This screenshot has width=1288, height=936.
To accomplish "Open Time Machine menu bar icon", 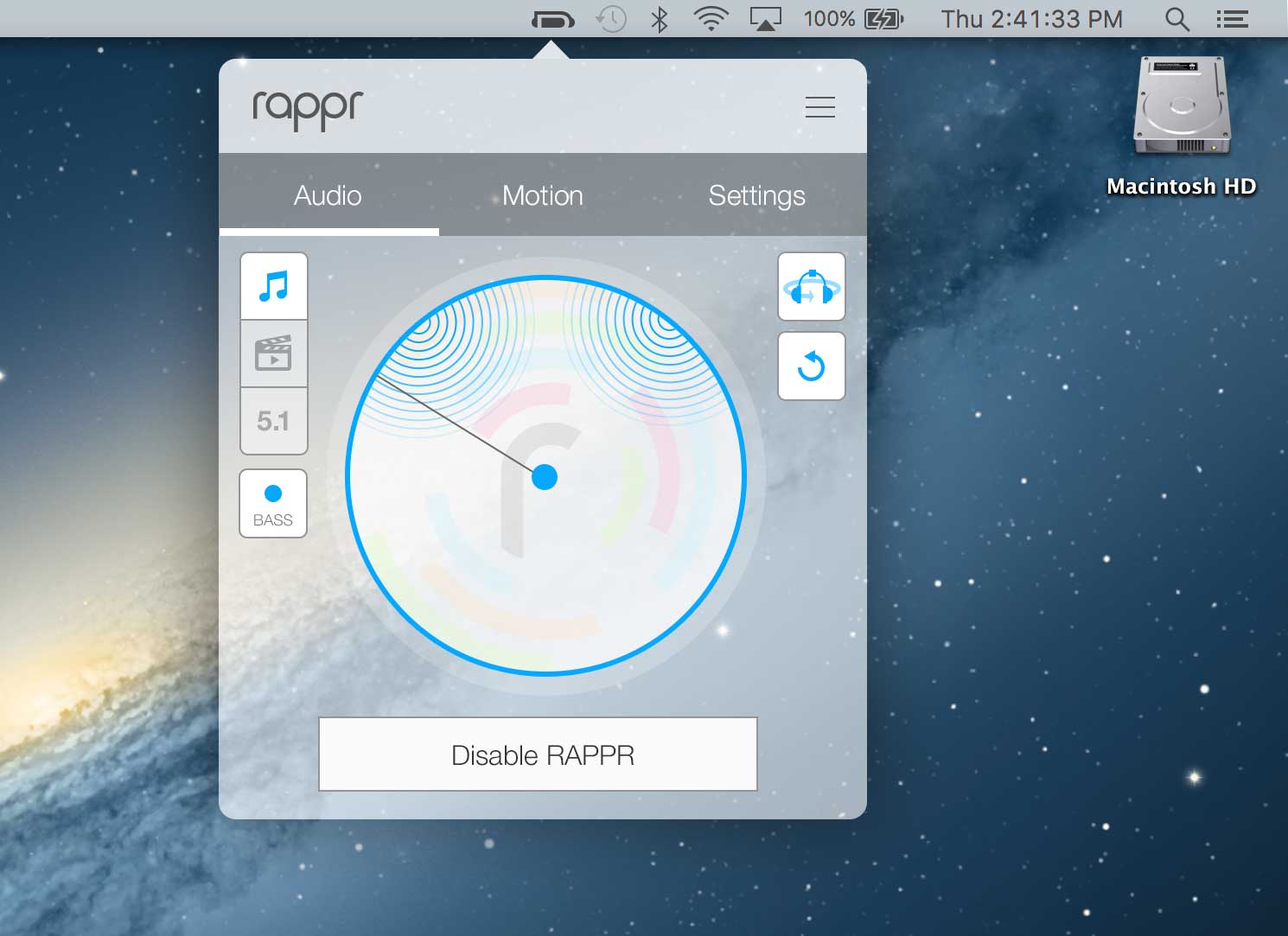I will (611, 19).
